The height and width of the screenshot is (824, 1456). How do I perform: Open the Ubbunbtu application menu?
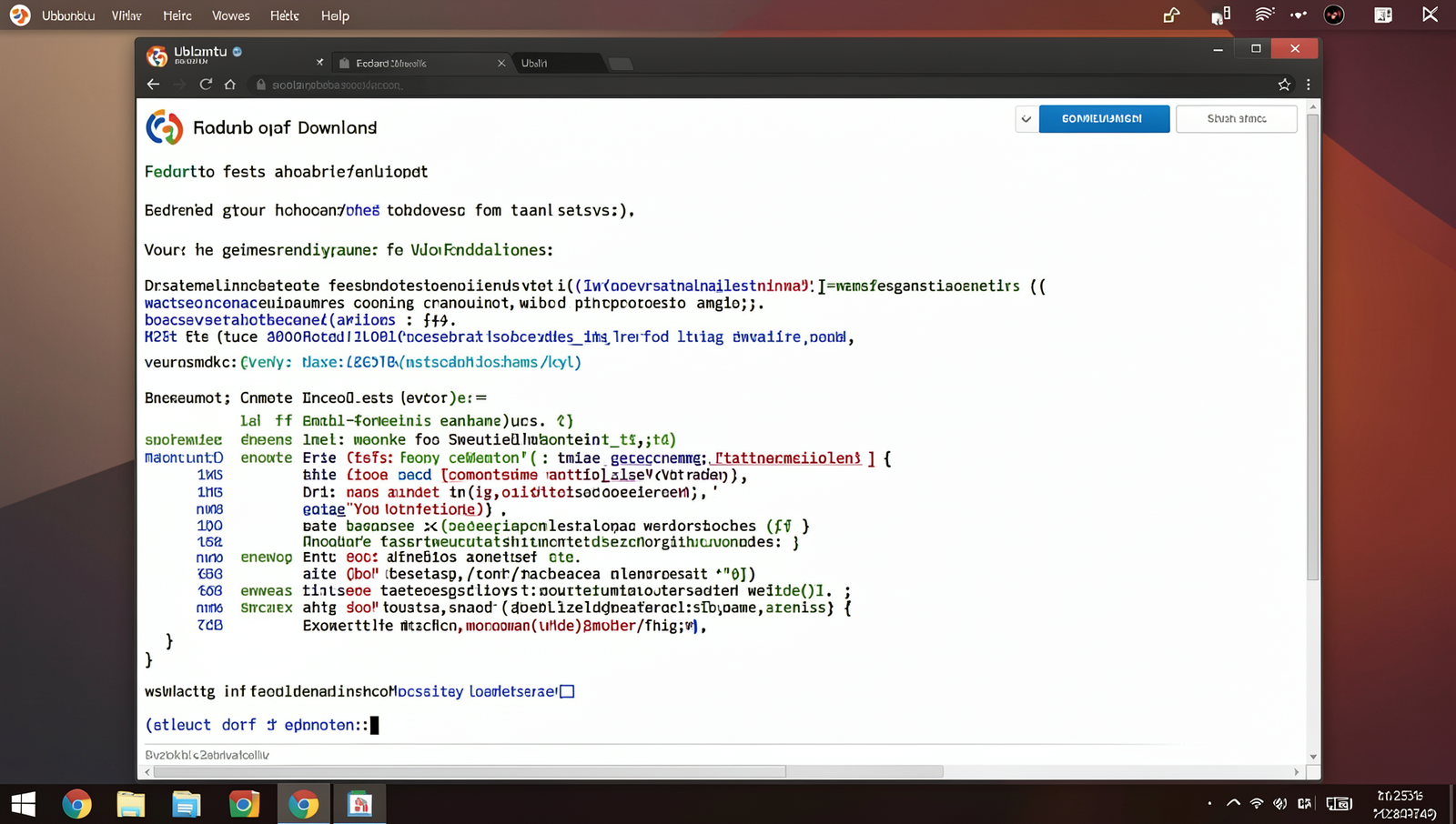(x=68, y=15)
